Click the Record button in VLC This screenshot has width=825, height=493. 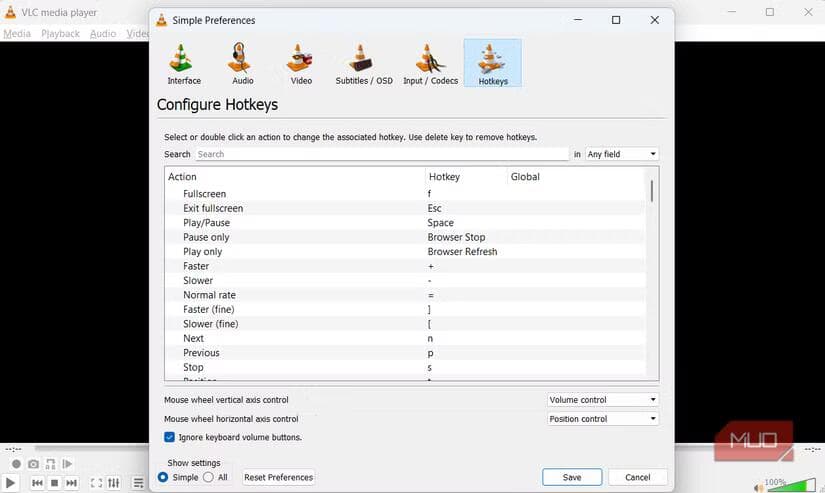click(x=16, y=464)
